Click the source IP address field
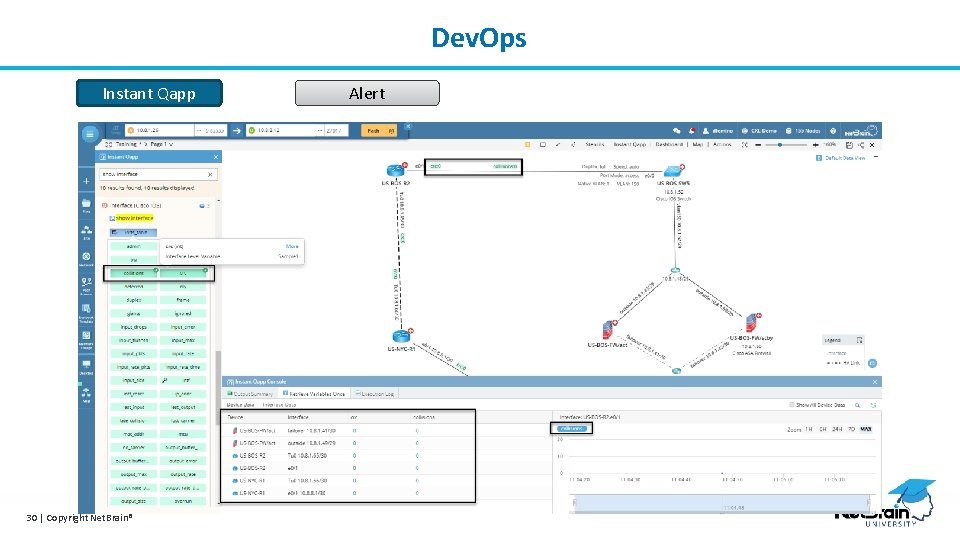The height and width of the screenshot is (540, 960). click(159, 130)
